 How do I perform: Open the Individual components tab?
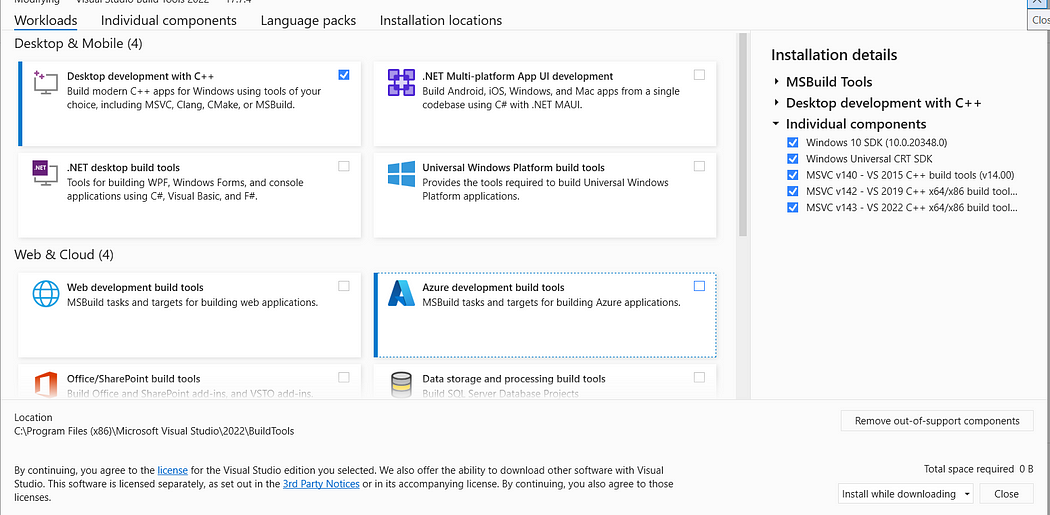[169, 21]
